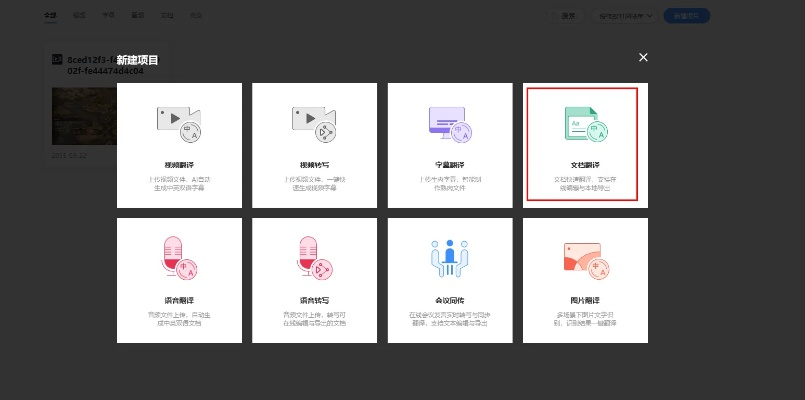Image resolution: width=805 pixels, height=400 pixels.
Task: Choose the 文档翻译 document translation icon
Action: [x=586, y=124]
